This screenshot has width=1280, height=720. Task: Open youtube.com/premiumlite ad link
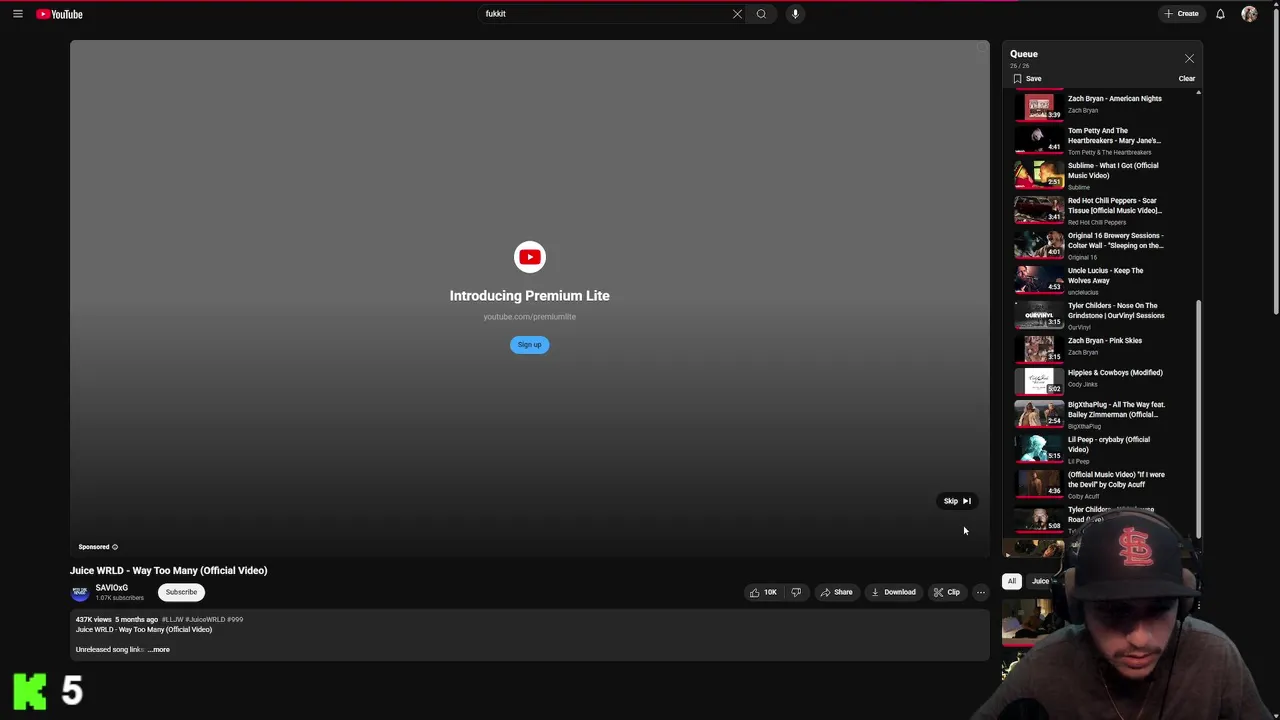(x=529, y=317)
